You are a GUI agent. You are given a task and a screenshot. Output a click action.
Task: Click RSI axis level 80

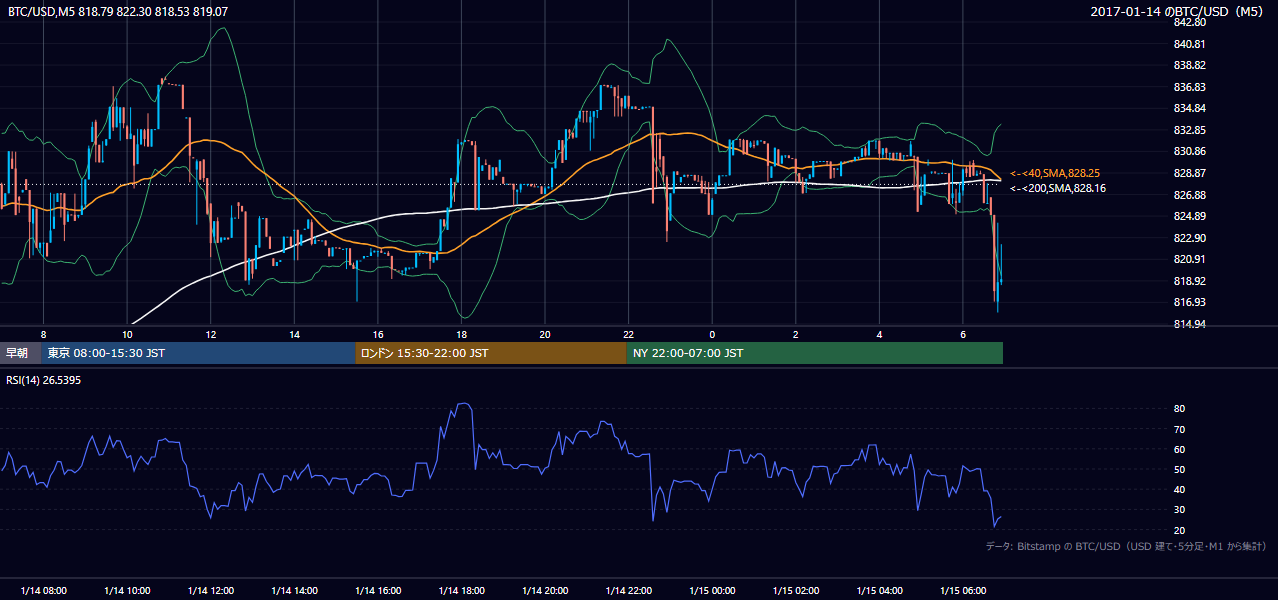point(1179,409)
